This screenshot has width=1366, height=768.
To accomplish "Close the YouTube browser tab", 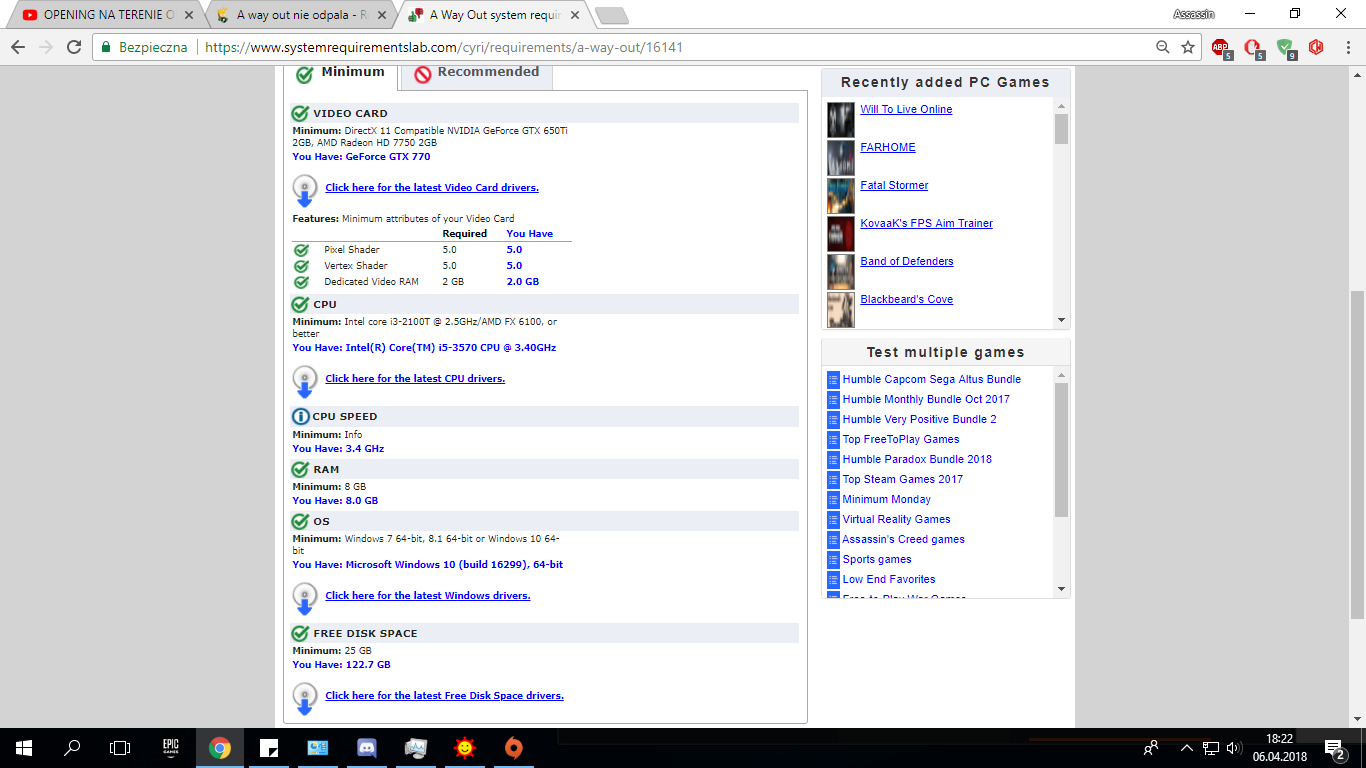I will click(x=189, y=15).
